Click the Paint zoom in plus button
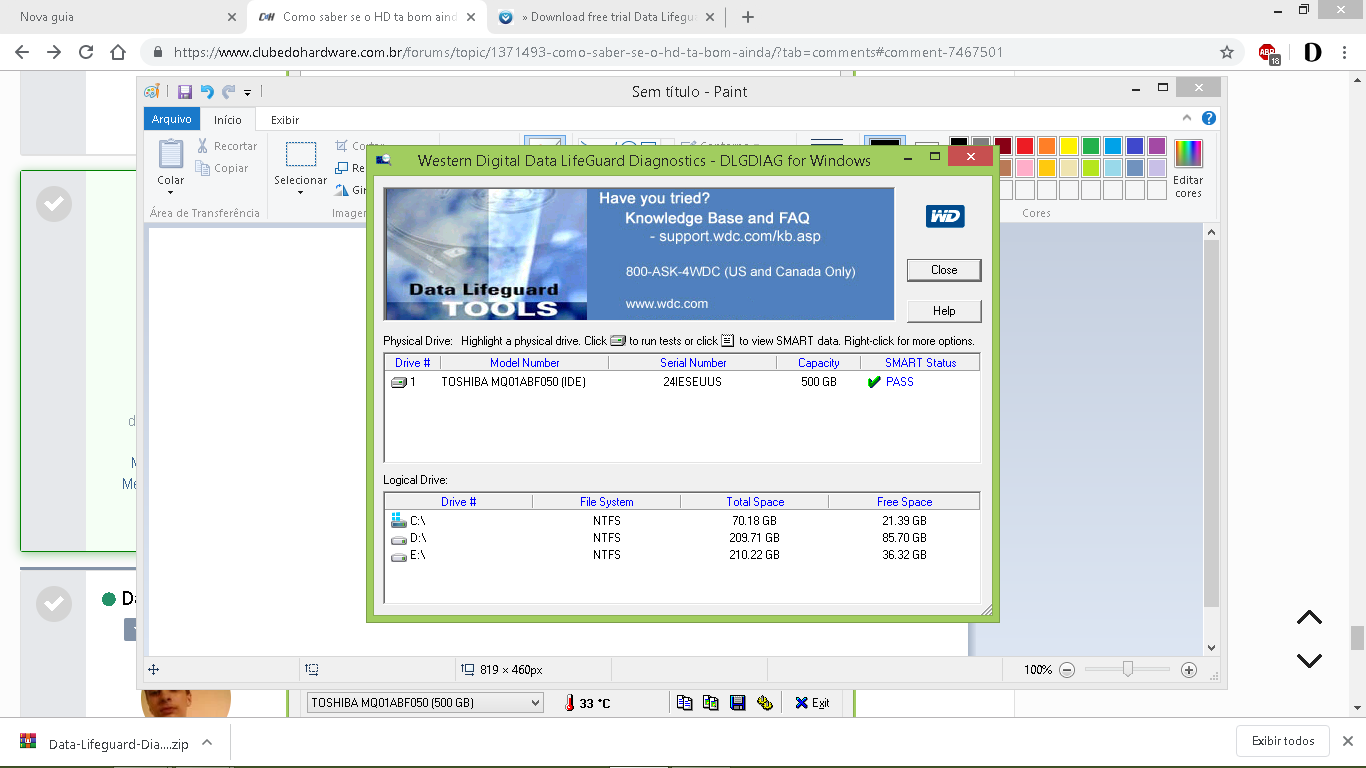This screenshot has width=1366, height=768. (x=1189, y=670)
